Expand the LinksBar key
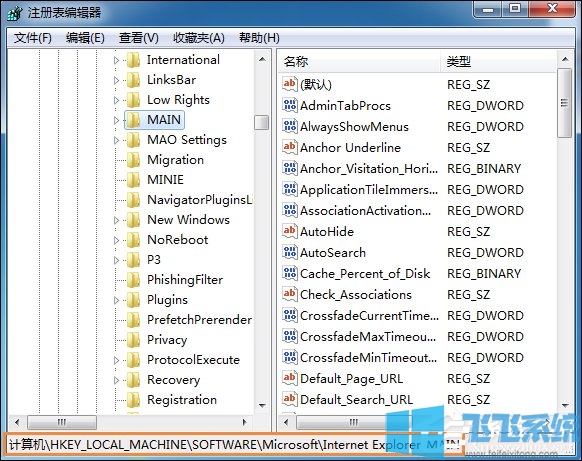This screenshot has width=582, height=461. pyautogui.click(x=116, y=80)
